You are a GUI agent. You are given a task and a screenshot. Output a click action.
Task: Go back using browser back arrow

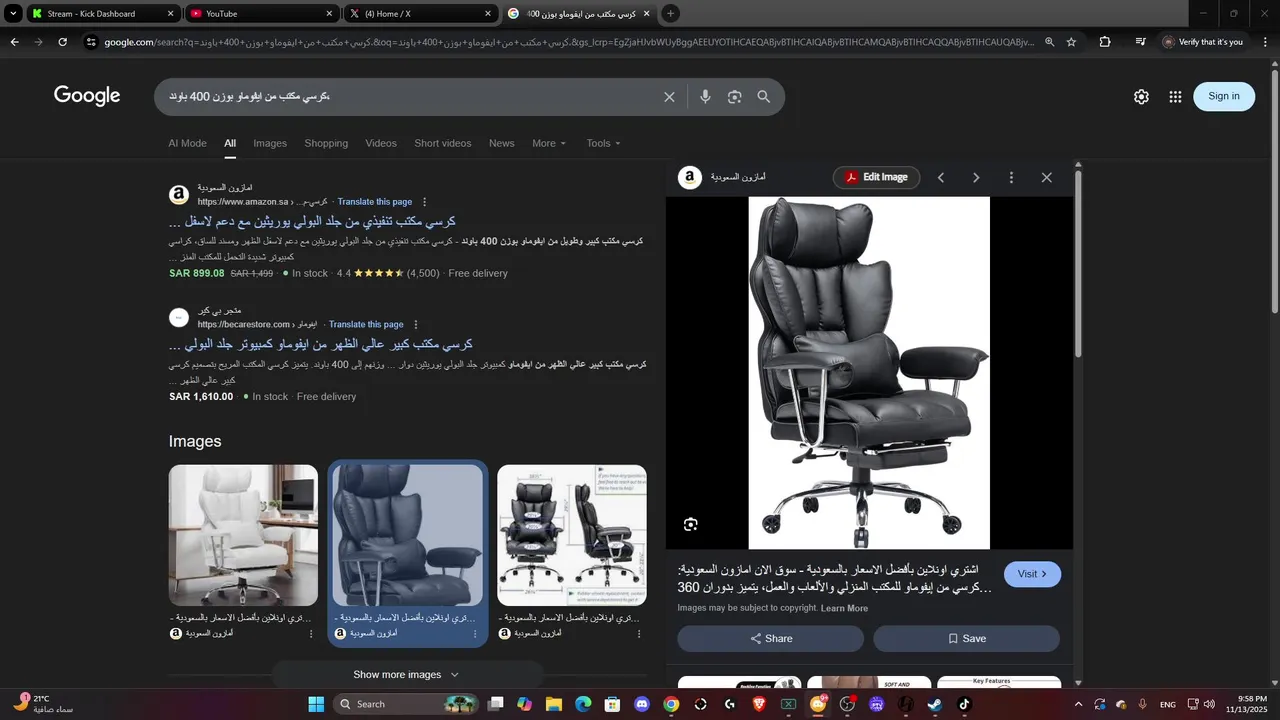[14, 42]
